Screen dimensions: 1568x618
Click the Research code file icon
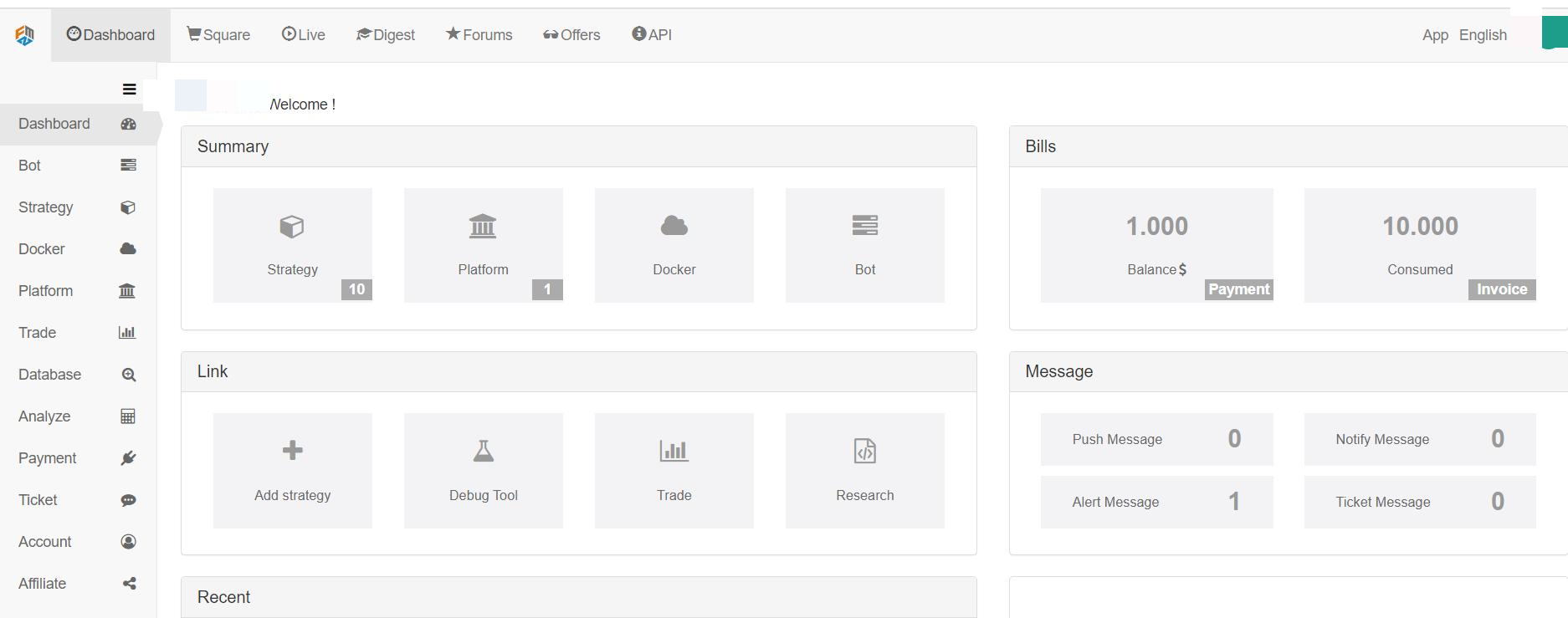coord(865,451)
